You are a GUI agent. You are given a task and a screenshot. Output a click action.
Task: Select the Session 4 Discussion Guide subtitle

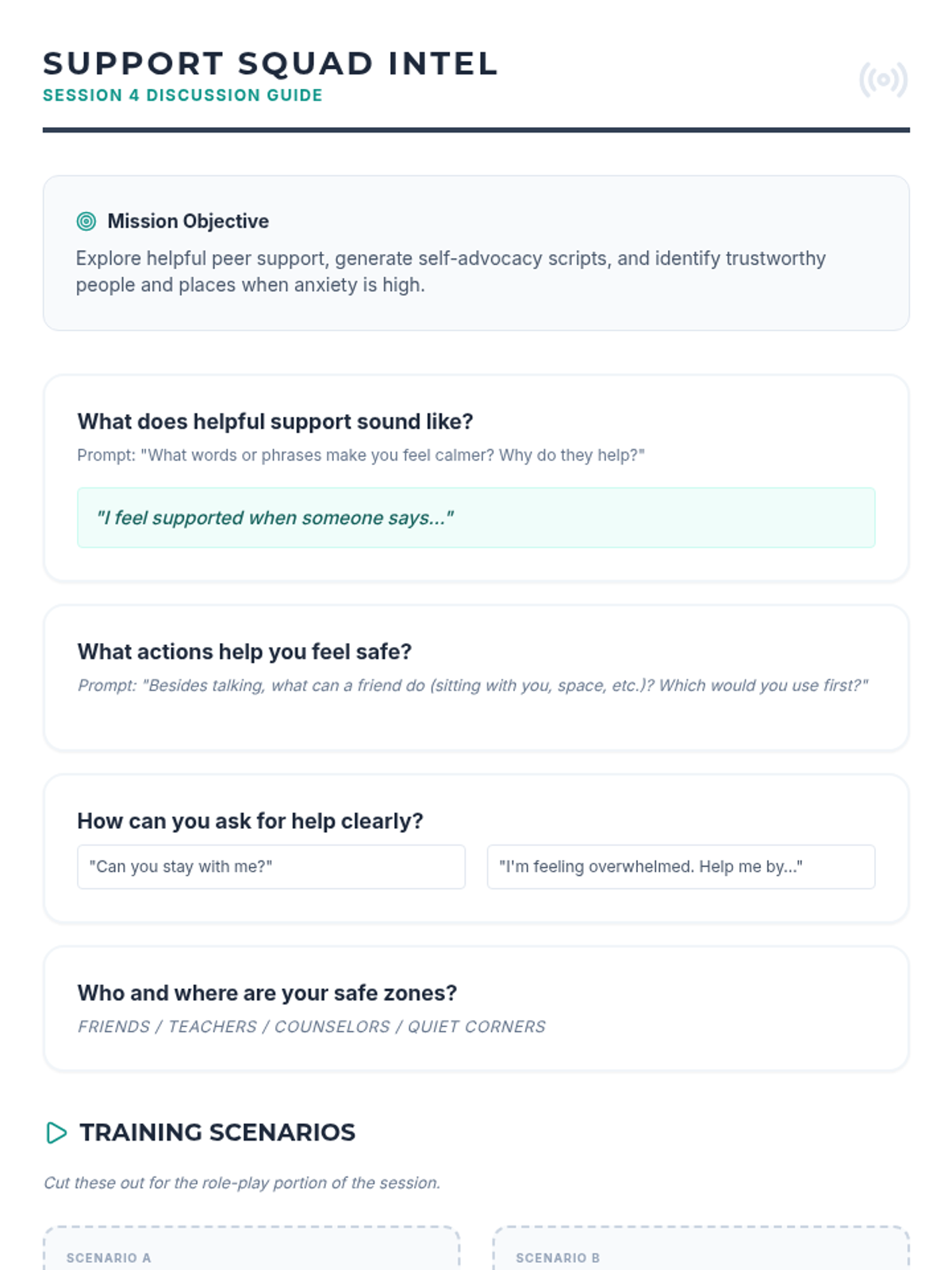click(x=182, y=95)
